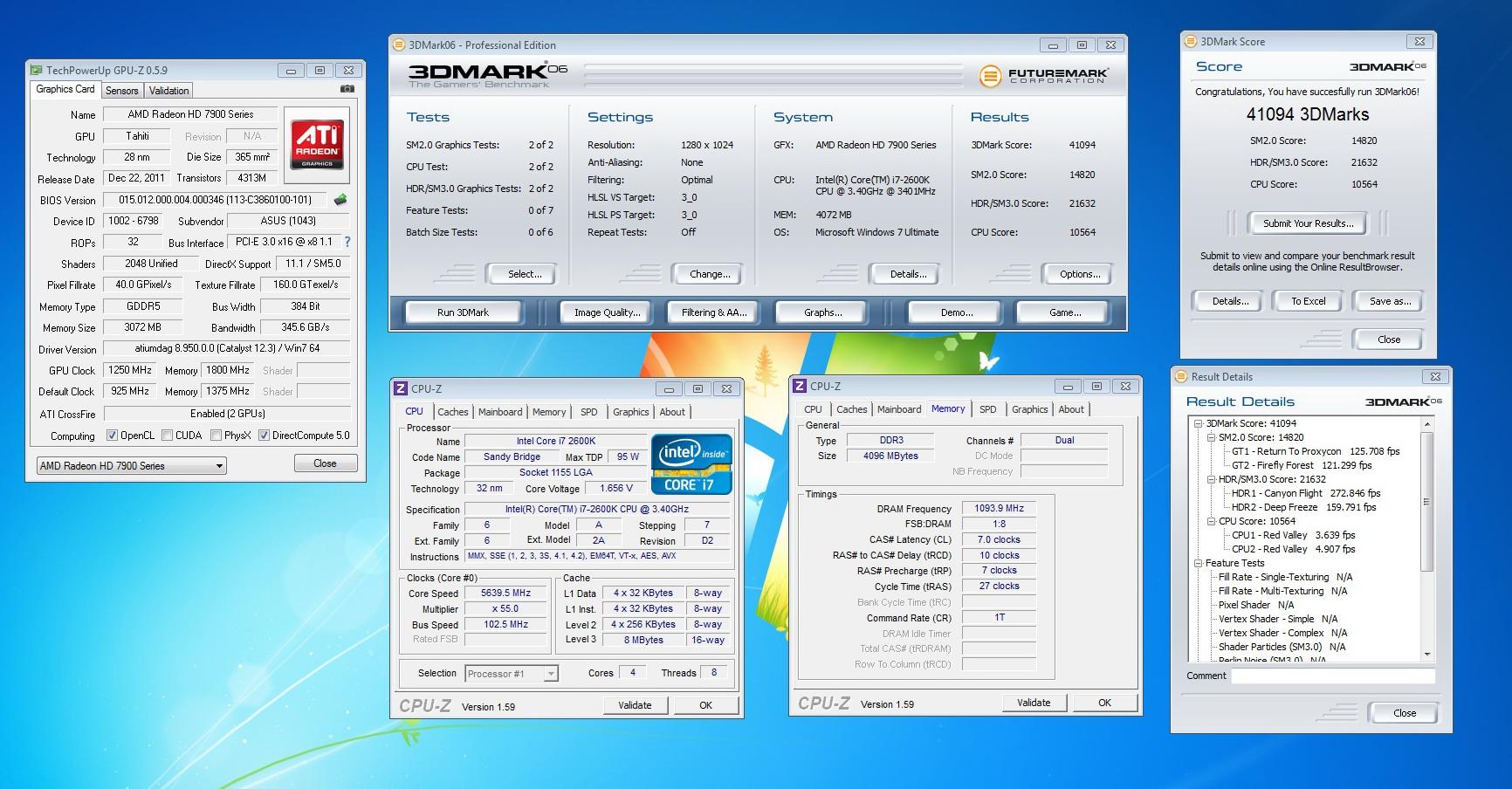This screenshot has width=1512, height=789.
Task: Switch to the Sensors tab in GPU-Z
Action: click(x=122, y=91)
